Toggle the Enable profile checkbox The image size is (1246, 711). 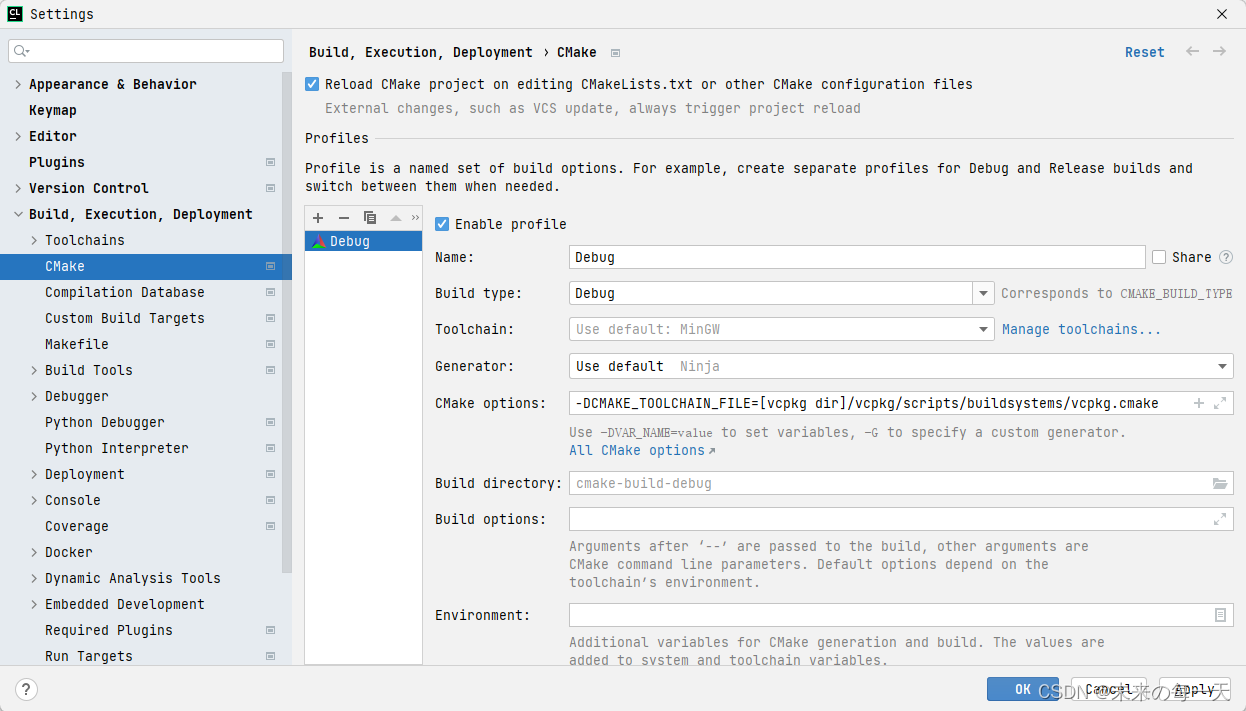point(442,224)
